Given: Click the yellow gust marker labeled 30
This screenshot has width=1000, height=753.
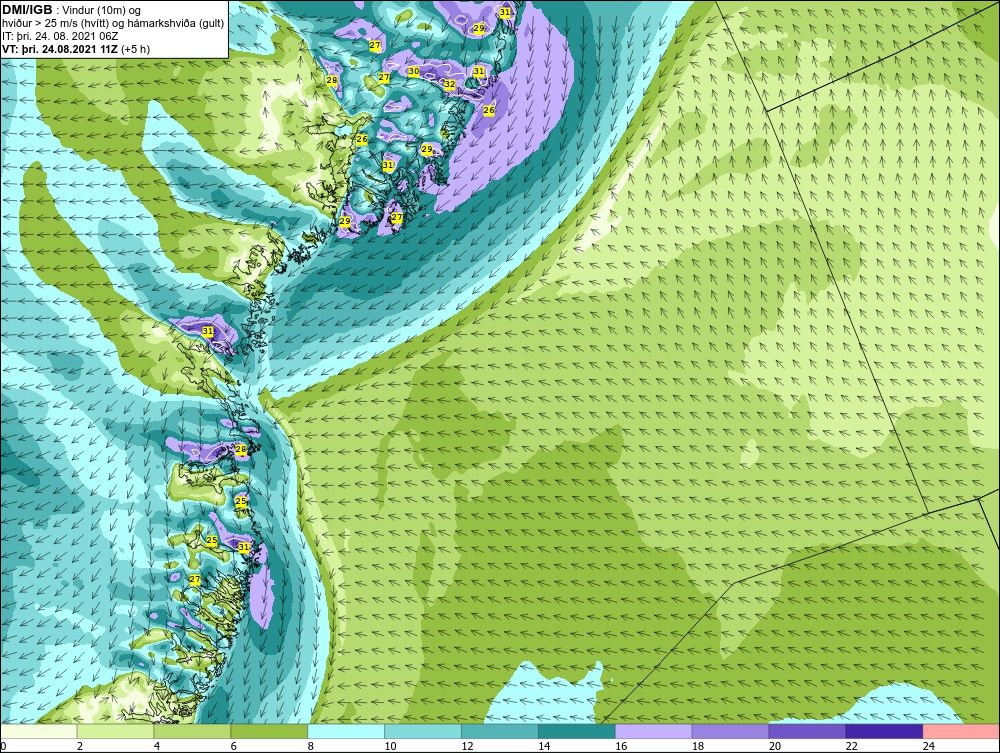Looking at the screenshot, I should pyautogui.click(x=414, y=71).
